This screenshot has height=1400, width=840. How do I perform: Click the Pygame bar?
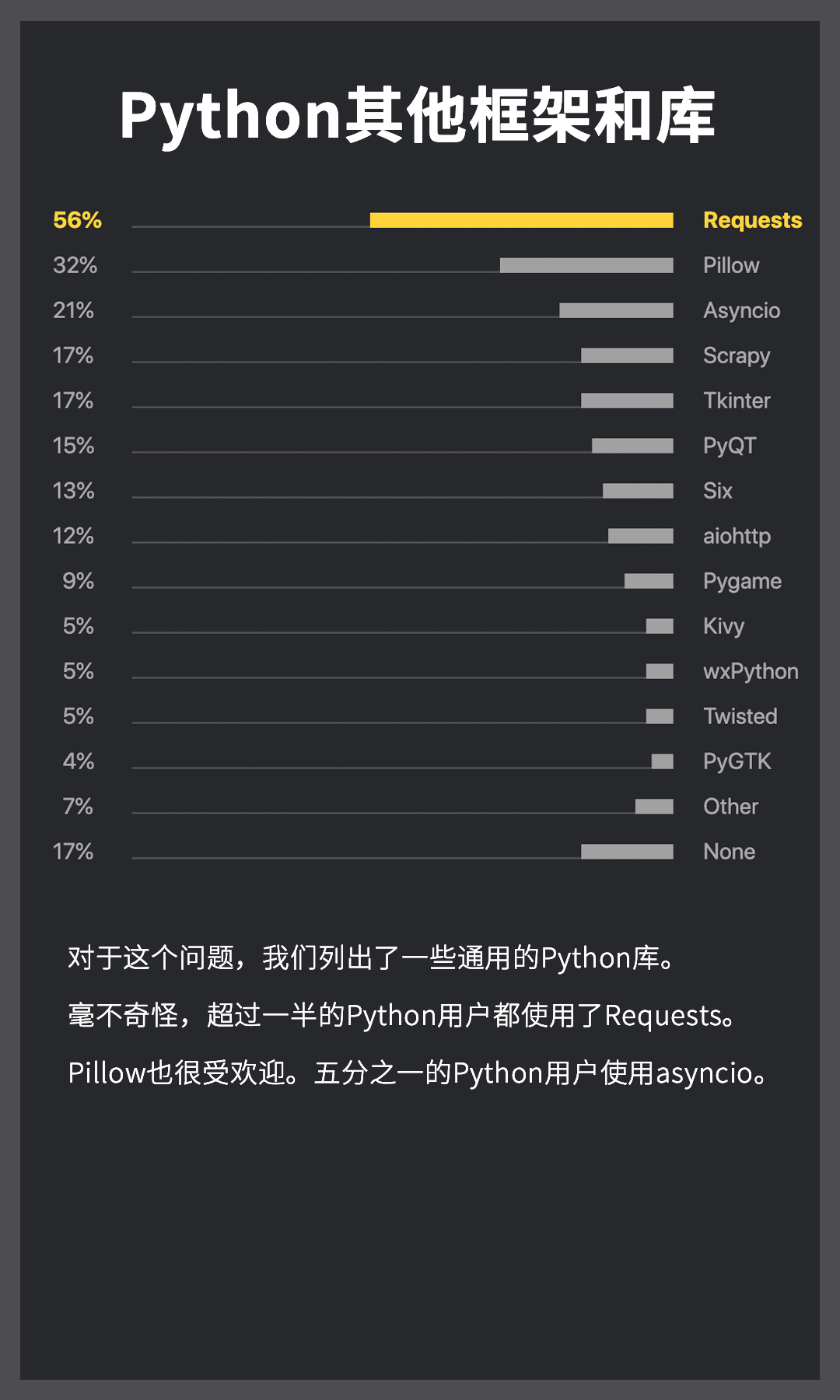point(649,581)
